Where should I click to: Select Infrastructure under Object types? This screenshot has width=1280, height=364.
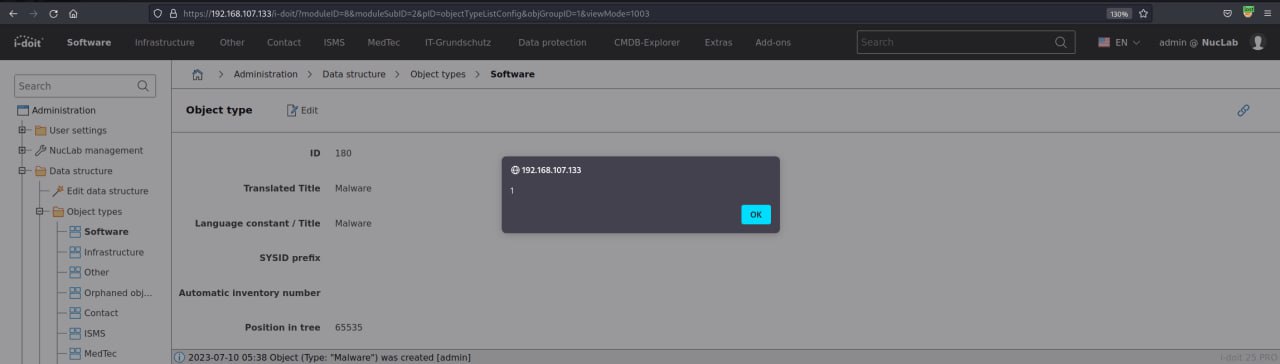point(114,252)
